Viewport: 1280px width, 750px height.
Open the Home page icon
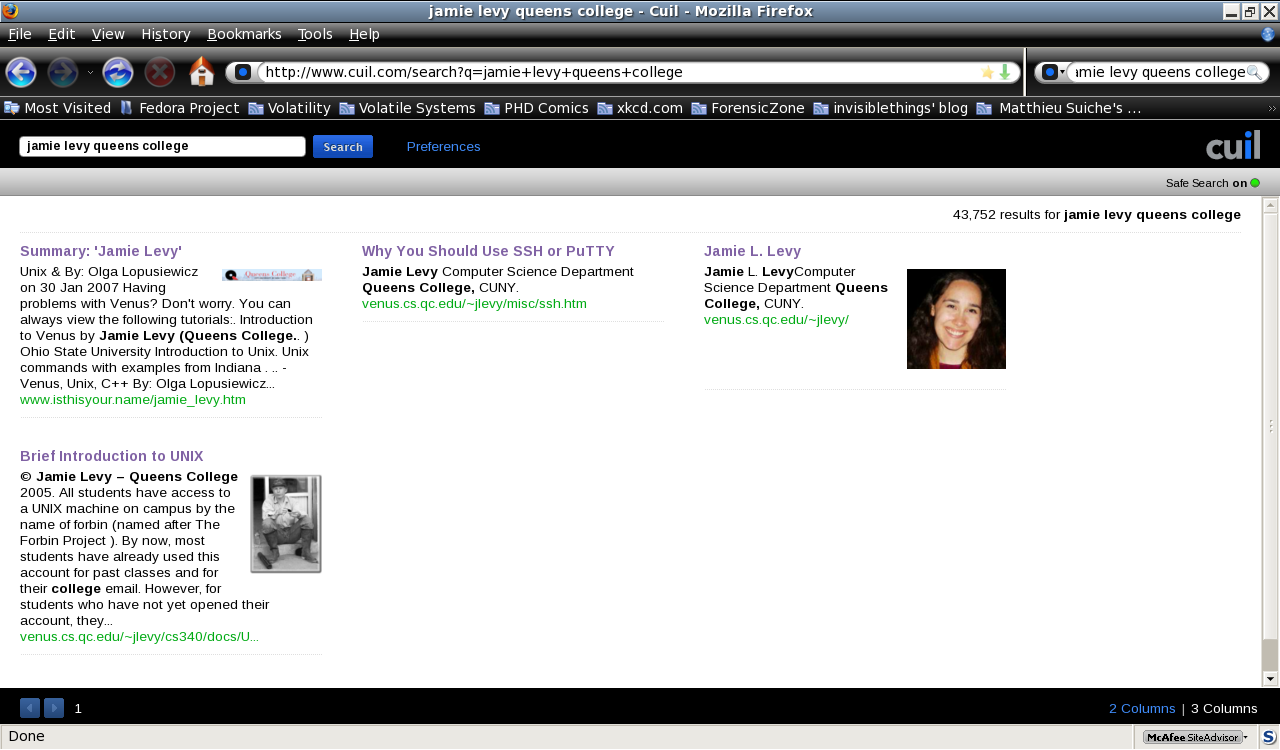pos(202,72)
